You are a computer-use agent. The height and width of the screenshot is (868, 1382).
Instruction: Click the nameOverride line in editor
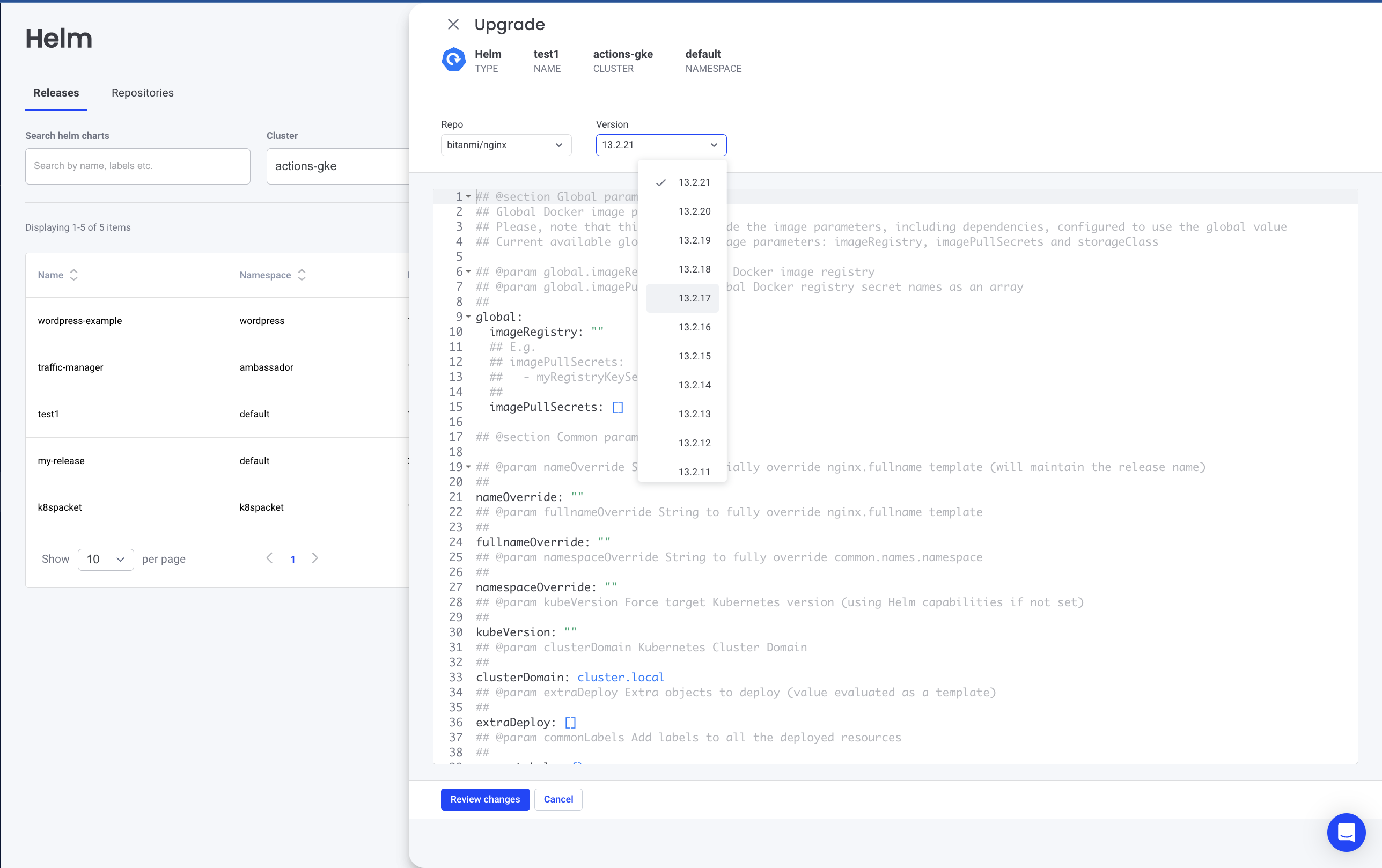529,497
